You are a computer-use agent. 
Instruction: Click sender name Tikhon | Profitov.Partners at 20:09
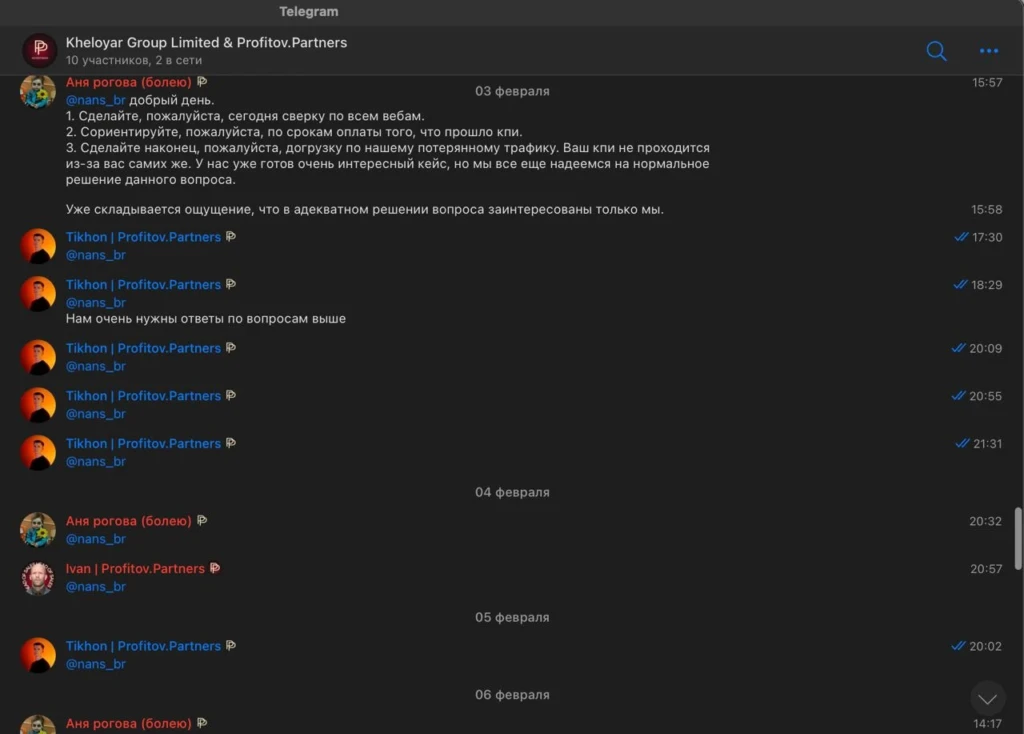pyautogui.click(x=143, y=348)
